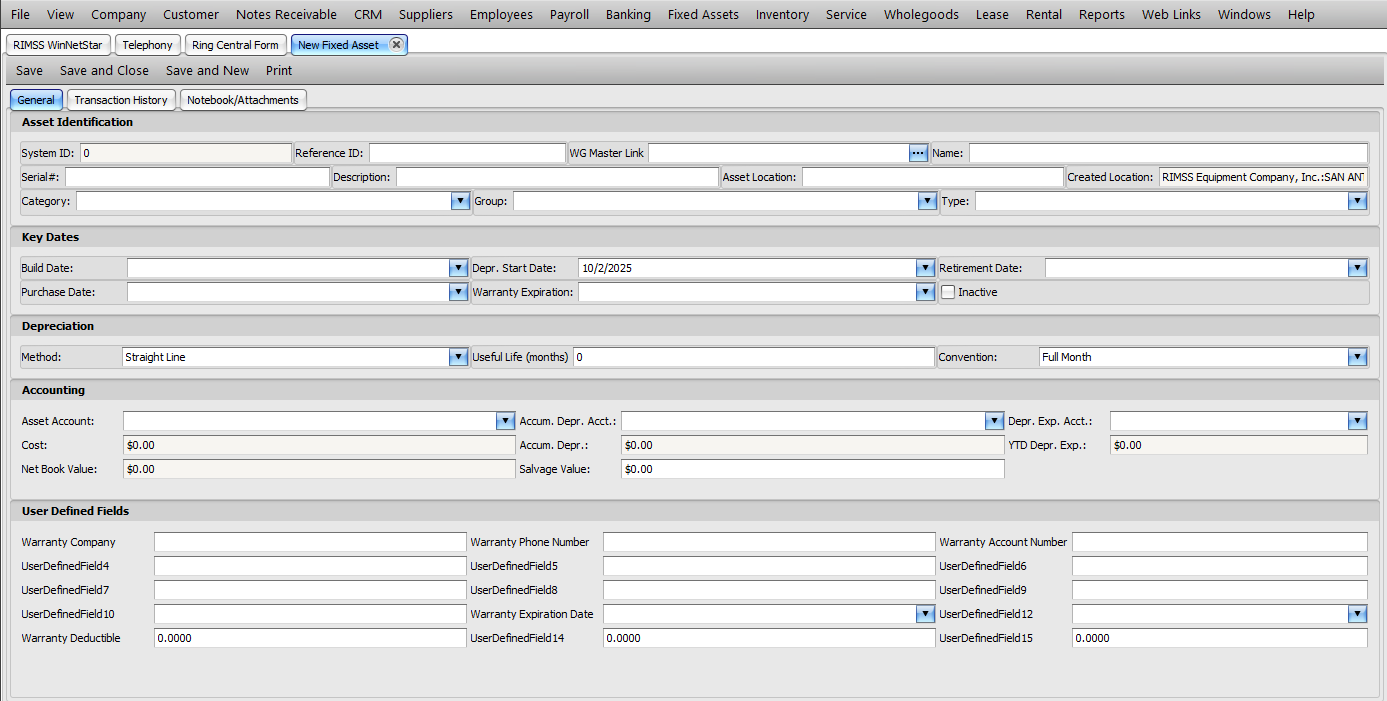Open the Convention dropdown list
This screenshot has width=1387, height=701.
pyautogui.click(x=1357, y=357)
